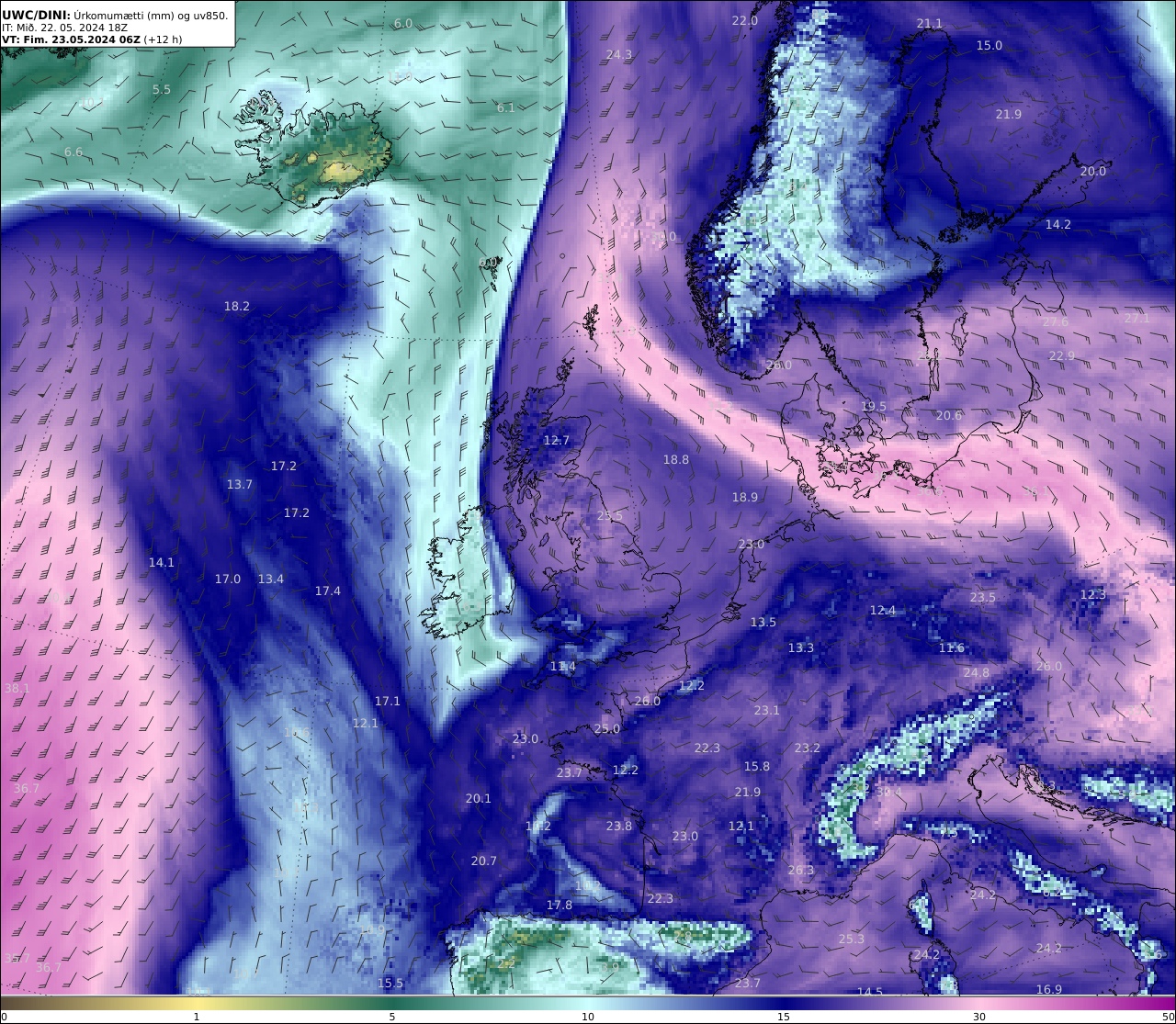Screen dimensions: 1176x1024
Task: Click the 26.3 value label
Action: tap(800, 870)
